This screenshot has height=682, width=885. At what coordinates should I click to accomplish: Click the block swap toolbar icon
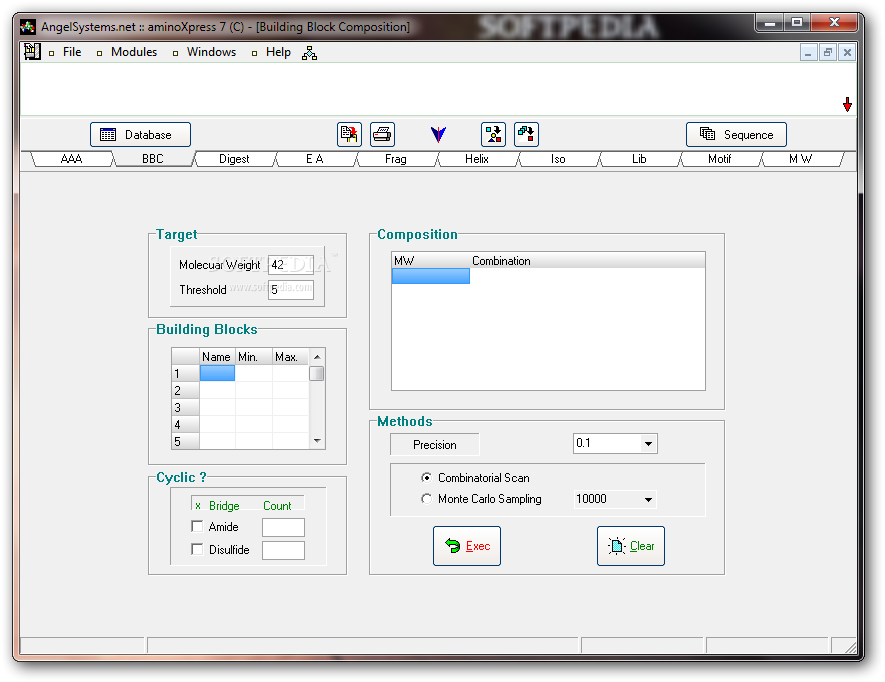coord(526,134)
